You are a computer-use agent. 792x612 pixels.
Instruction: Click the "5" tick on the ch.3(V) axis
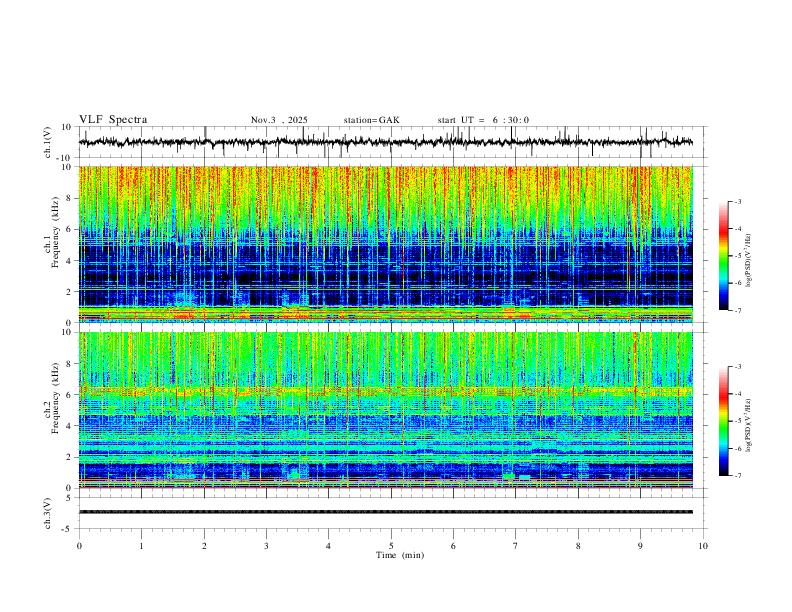point(70,498)
